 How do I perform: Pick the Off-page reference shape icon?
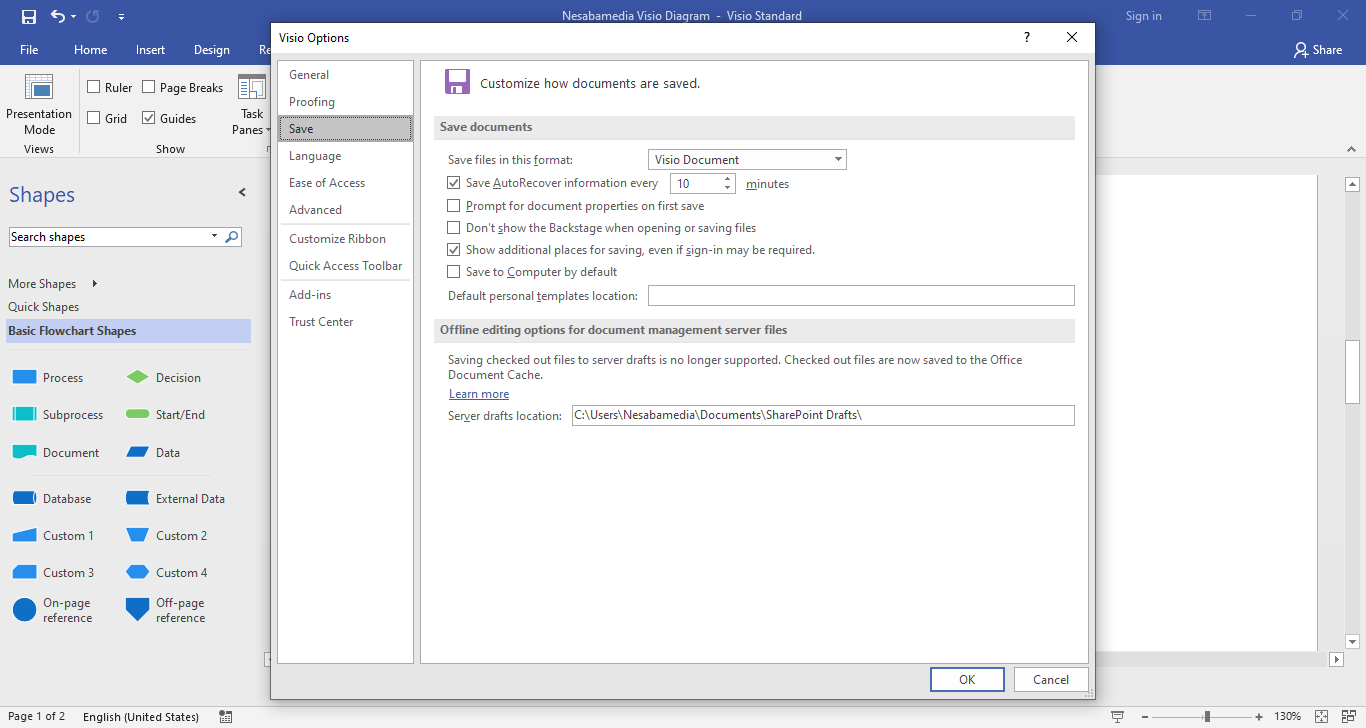[x=137, y=609]
